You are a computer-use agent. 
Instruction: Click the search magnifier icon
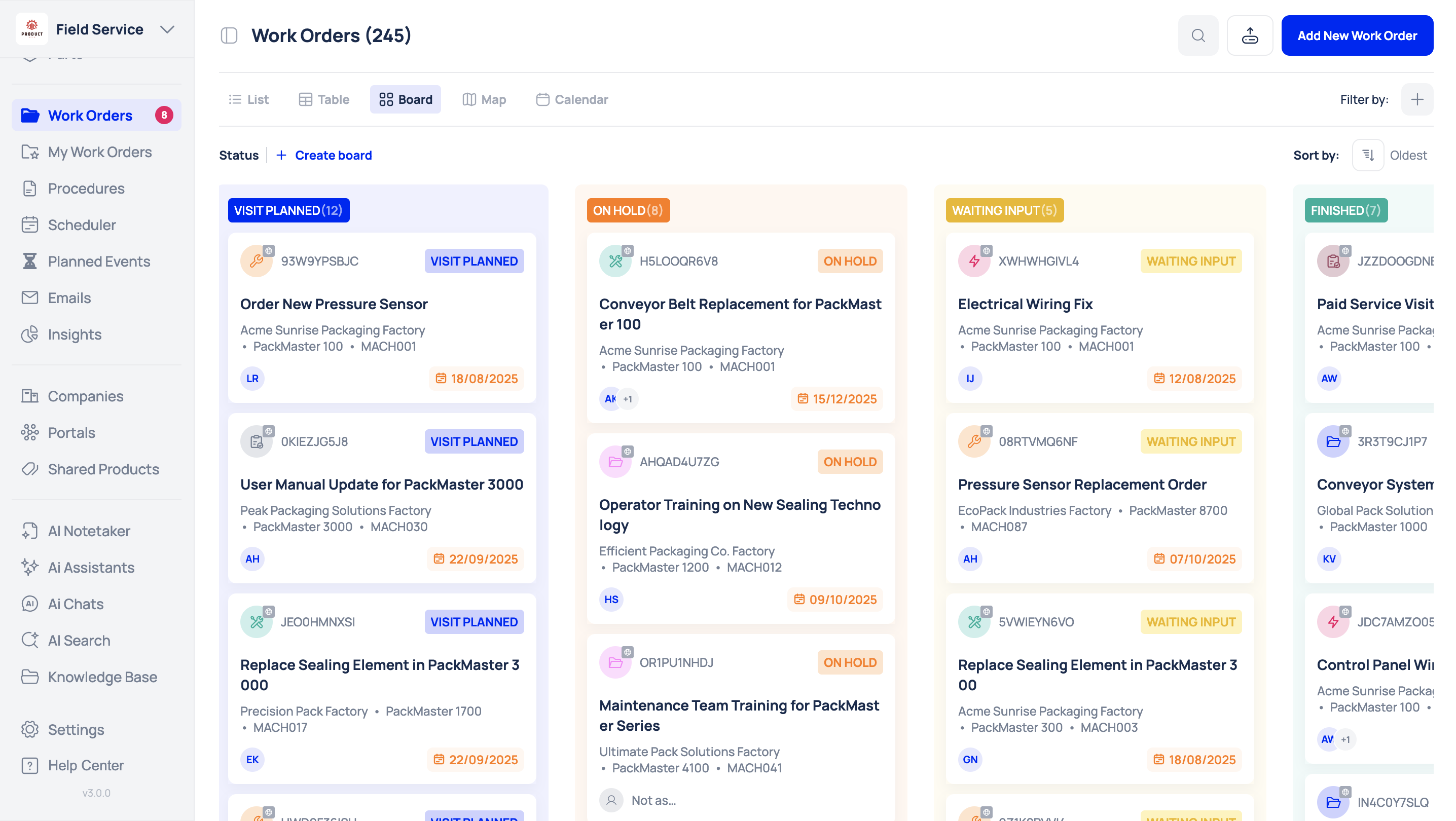coord(1197,35)
